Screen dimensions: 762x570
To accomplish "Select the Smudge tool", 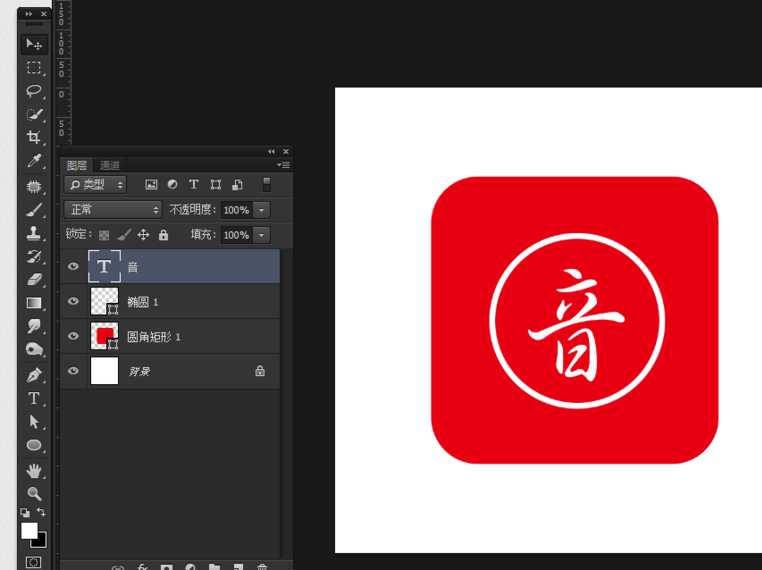I will point(34,326).
